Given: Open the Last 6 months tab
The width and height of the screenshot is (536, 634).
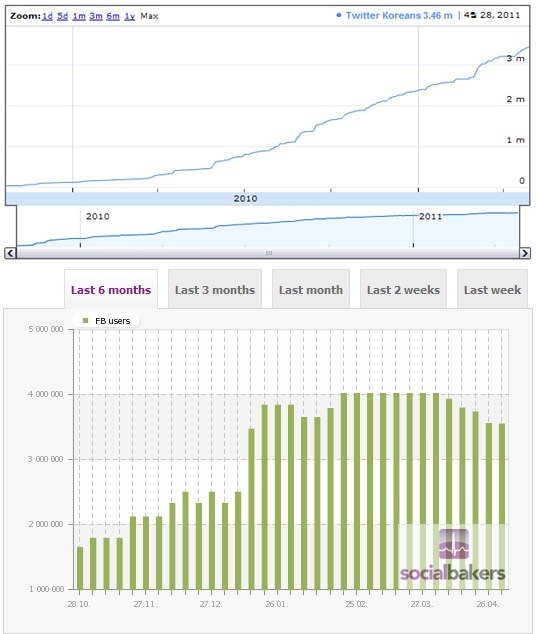Looking at the screenshot, I should click(111, 290).
